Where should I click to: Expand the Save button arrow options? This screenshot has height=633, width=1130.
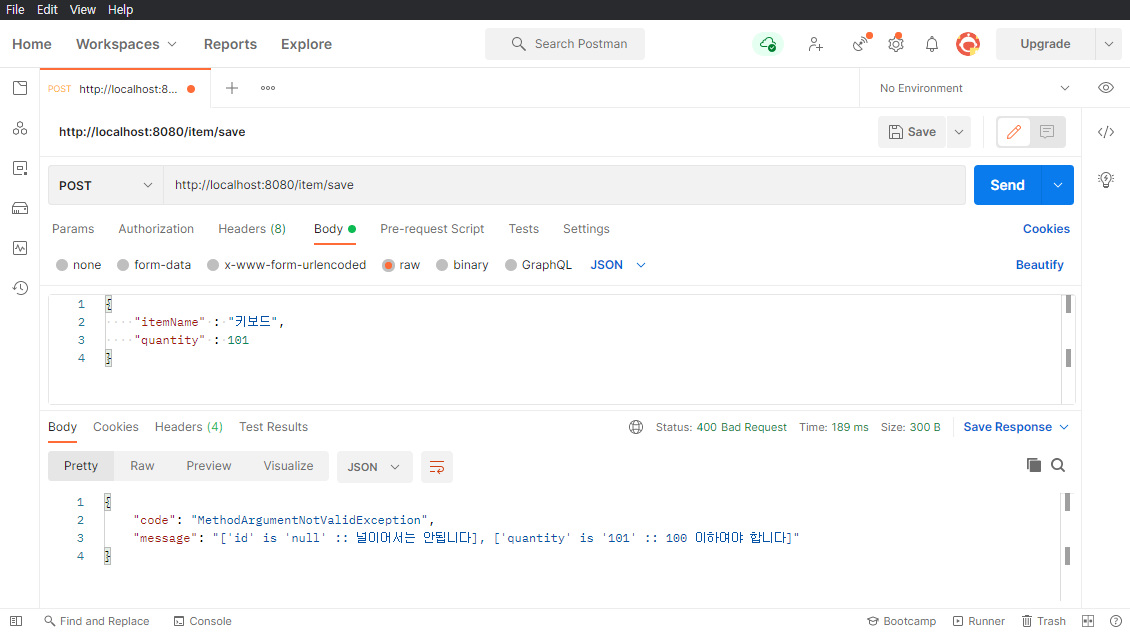pyautogui.click(x=958, y=132)
